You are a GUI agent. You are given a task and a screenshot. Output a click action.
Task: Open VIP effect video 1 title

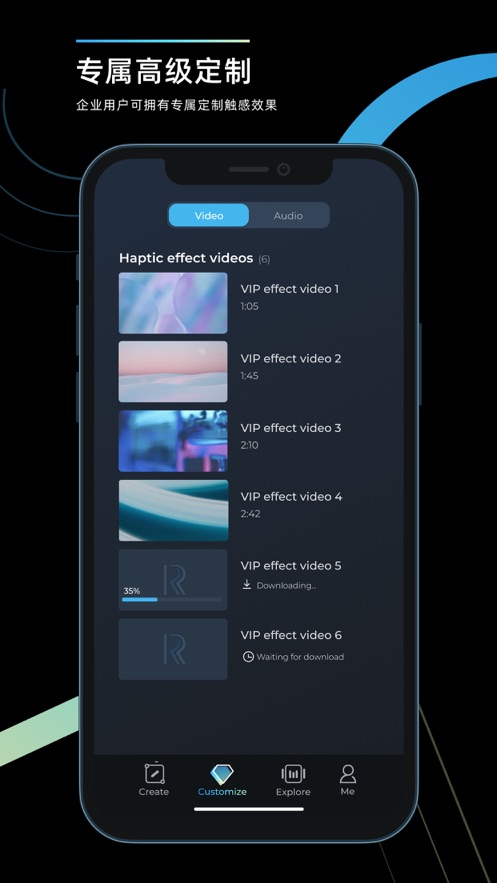pyautogui.click(x=290, y=289)
